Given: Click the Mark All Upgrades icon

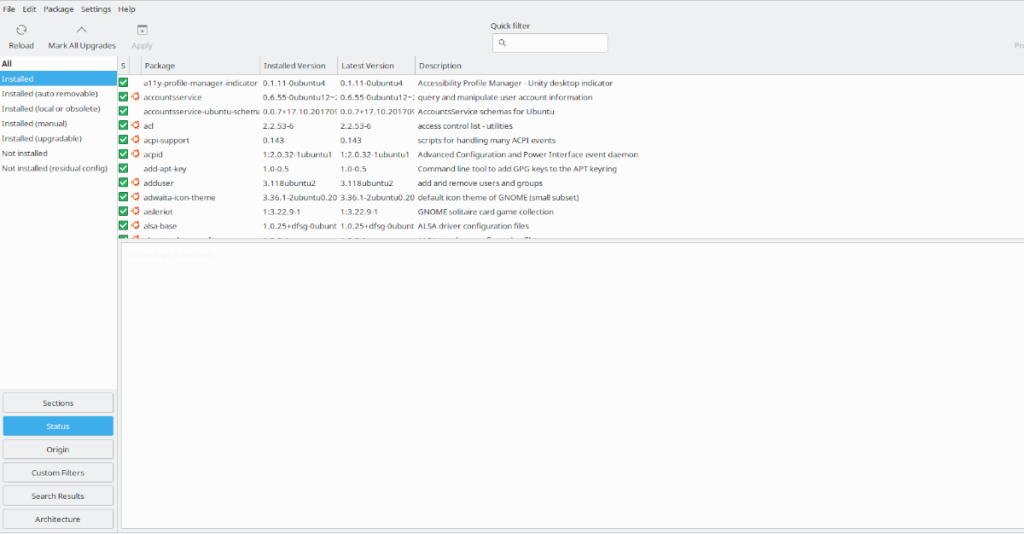Looking at the screenshot, I should coord(81,31).
